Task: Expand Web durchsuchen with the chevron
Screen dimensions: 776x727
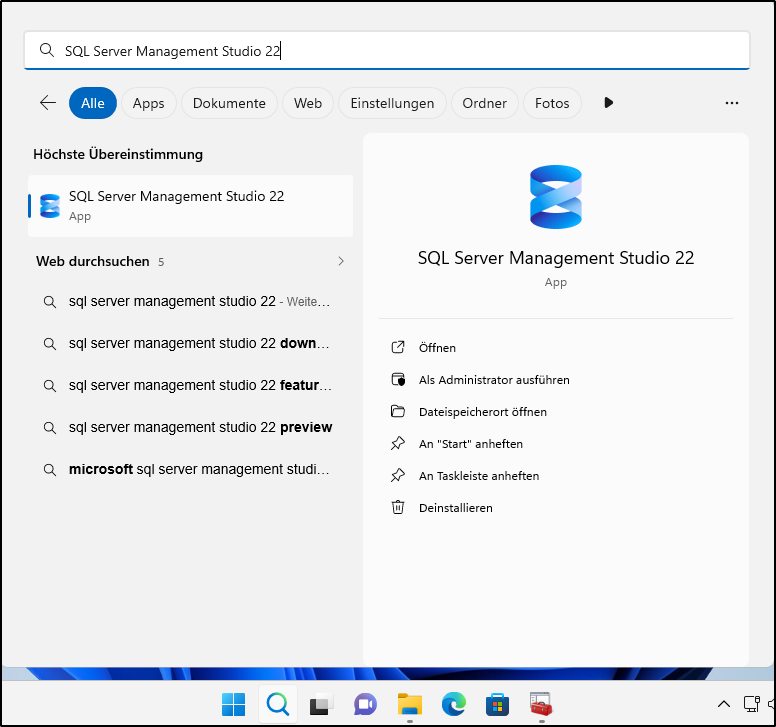Action: (341, 261)
